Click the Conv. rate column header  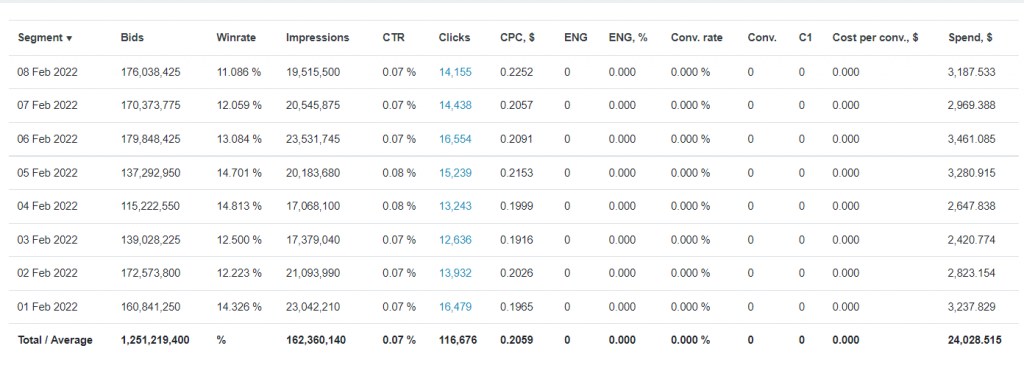point(696,38)
